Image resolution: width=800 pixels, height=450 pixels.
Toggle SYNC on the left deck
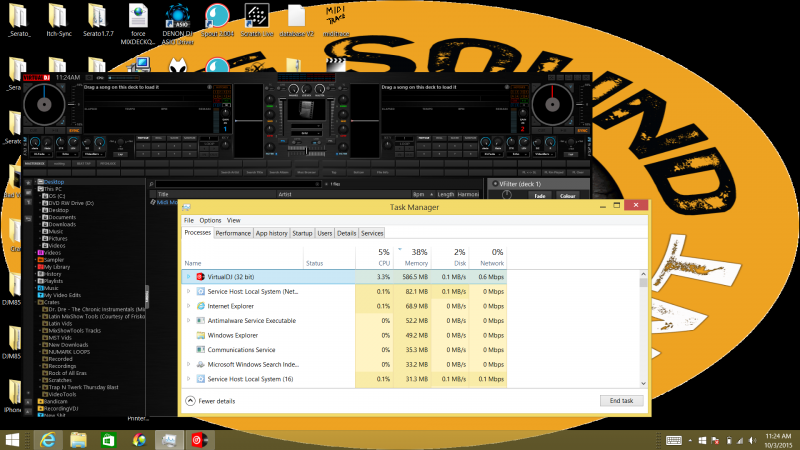pyautogui.click(x=74, y=131)
